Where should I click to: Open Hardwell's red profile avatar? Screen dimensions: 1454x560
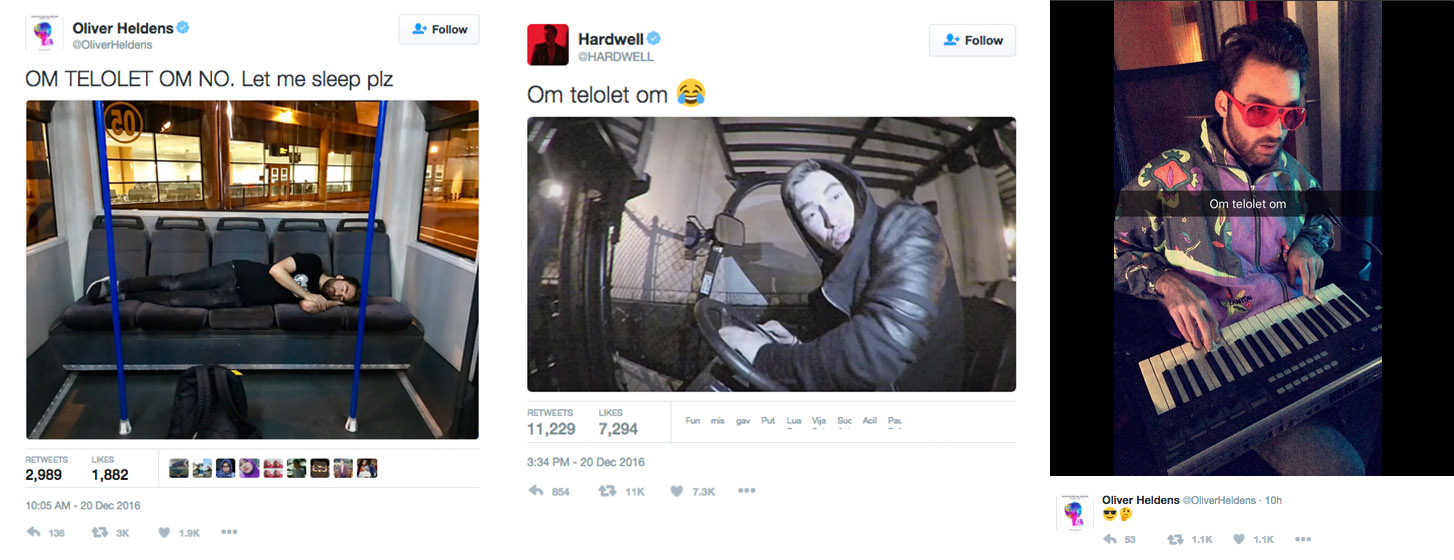548,45
